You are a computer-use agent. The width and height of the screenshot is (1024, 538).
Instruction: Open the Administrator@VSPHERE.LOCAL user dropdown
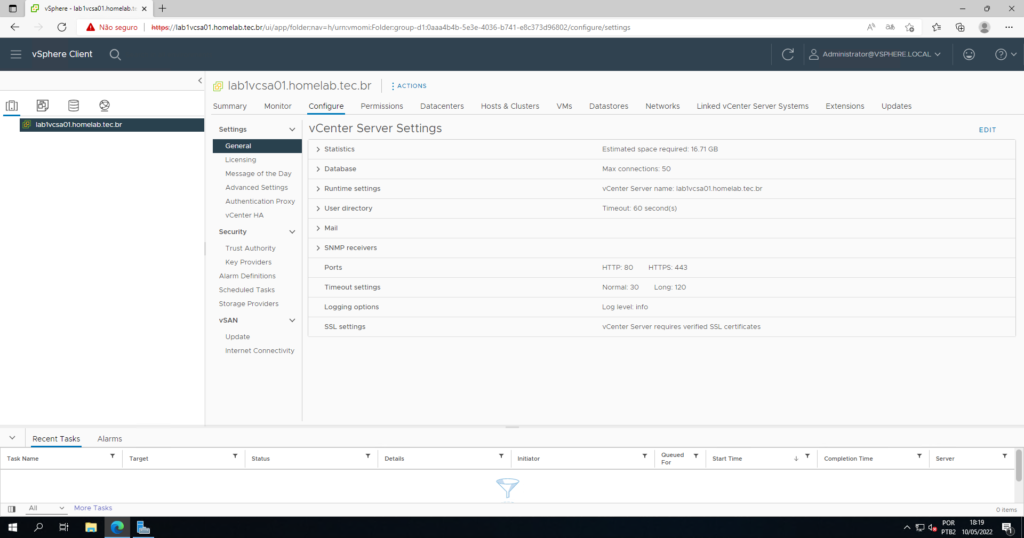[x=875, y=54]
